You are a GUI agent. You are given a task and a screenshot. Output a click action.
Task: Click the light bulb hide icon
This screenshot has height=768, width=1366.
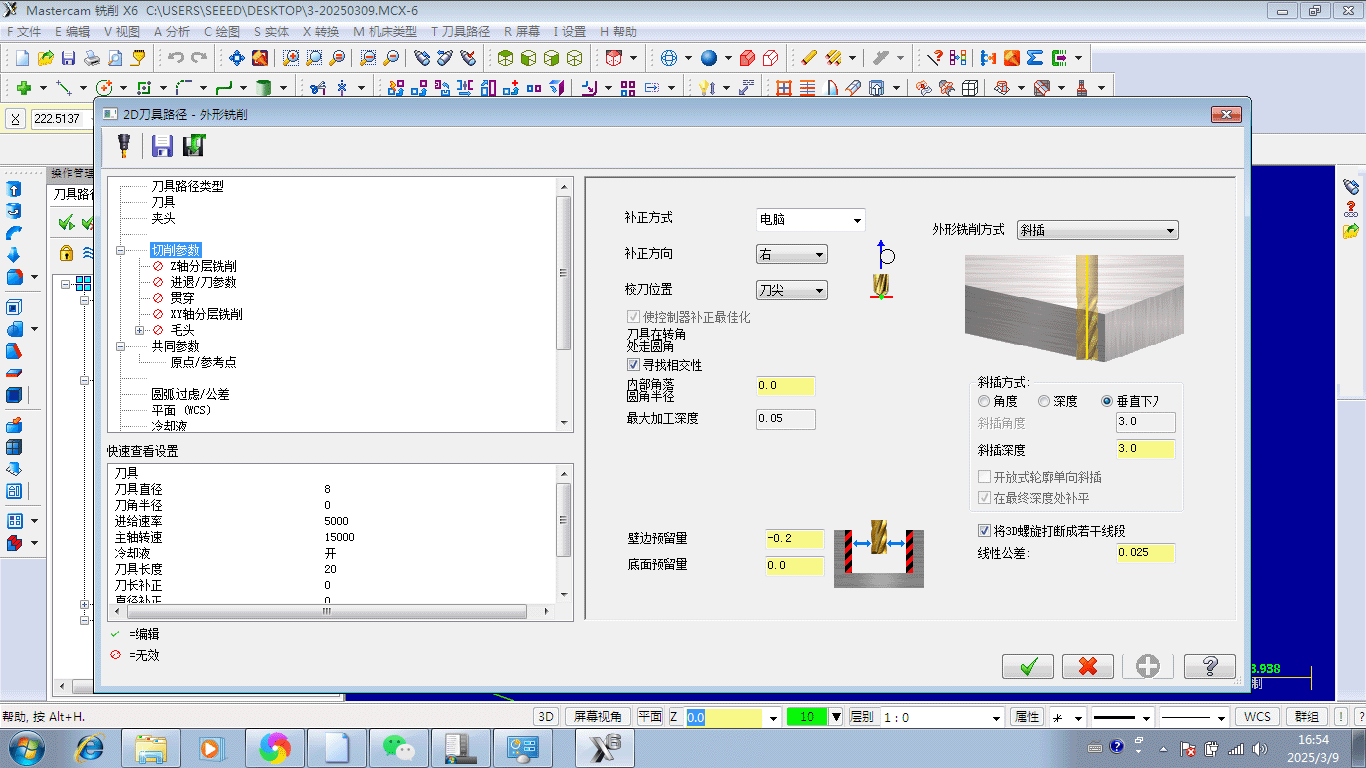pyautogui.click(x=707, y=88)
